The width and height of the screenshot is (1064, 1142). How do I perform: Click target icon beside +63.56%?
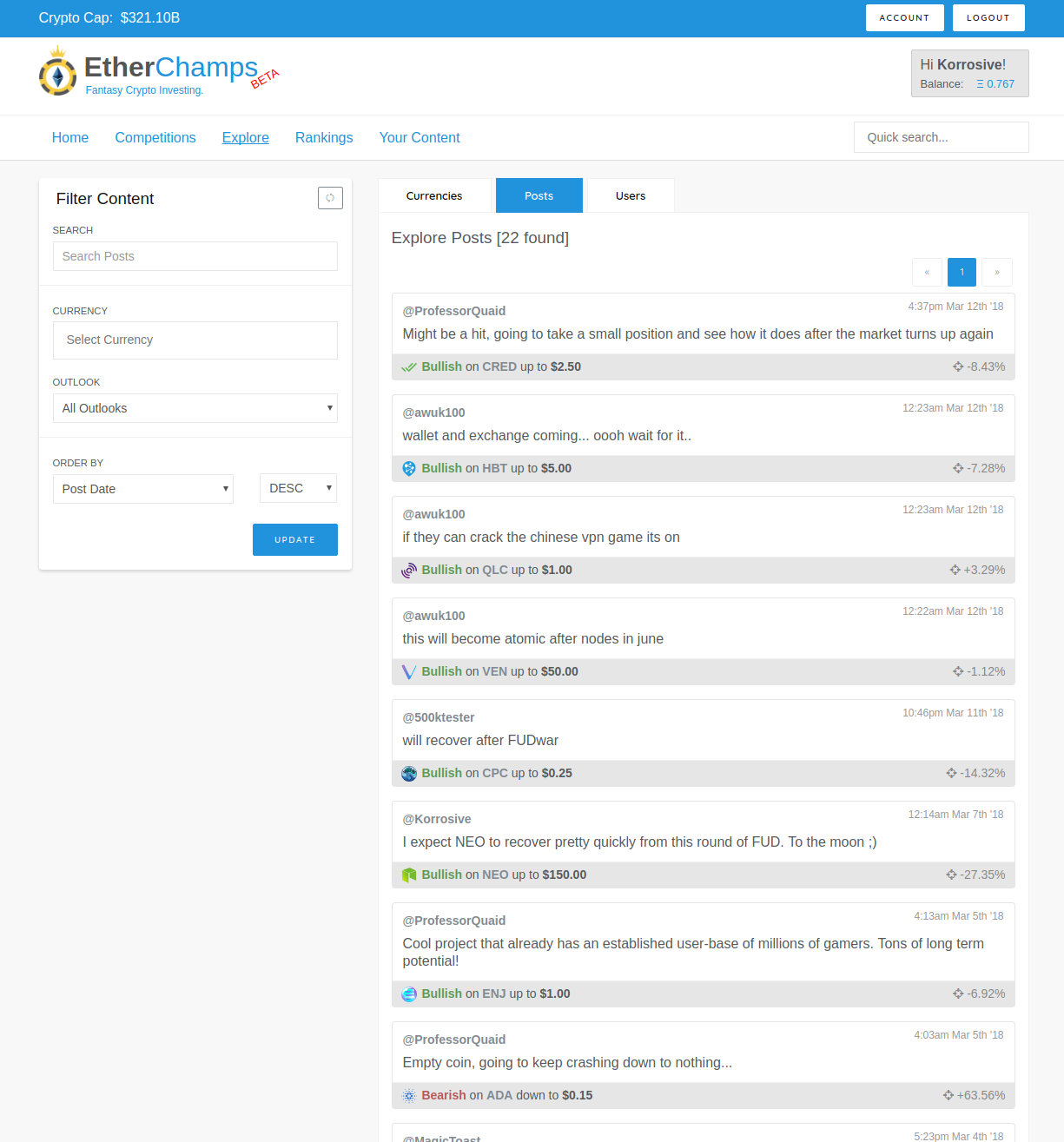coord(948,1096)
